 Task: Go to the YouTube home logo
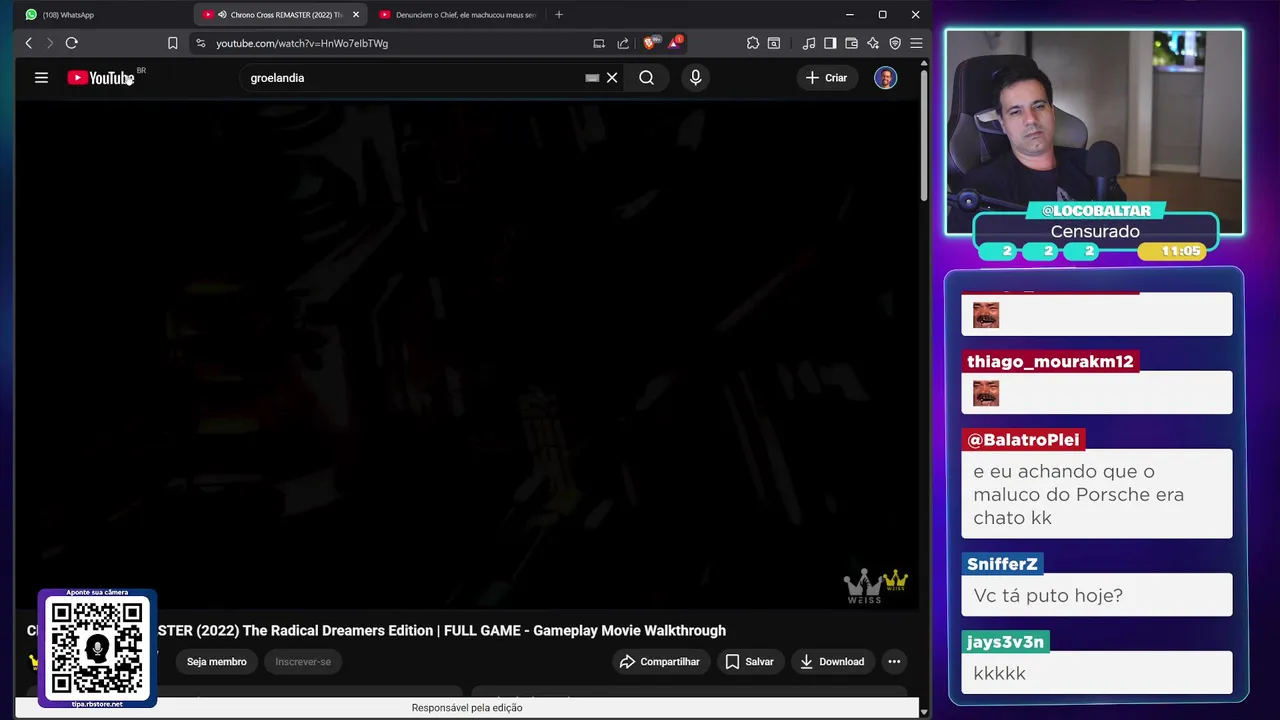[x=100, y=78]
